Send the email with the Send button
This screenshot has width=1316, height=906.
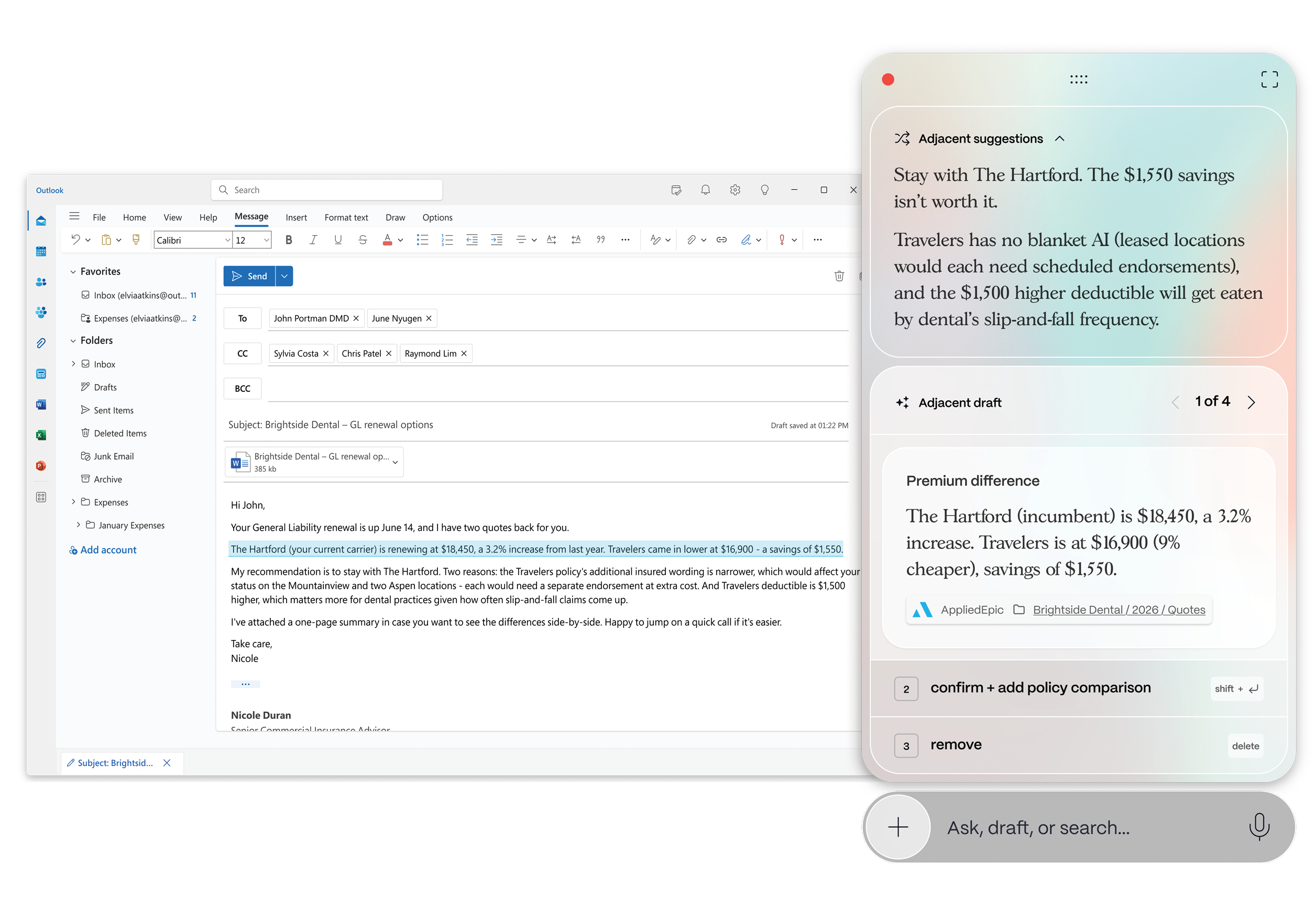coord(249,277)
